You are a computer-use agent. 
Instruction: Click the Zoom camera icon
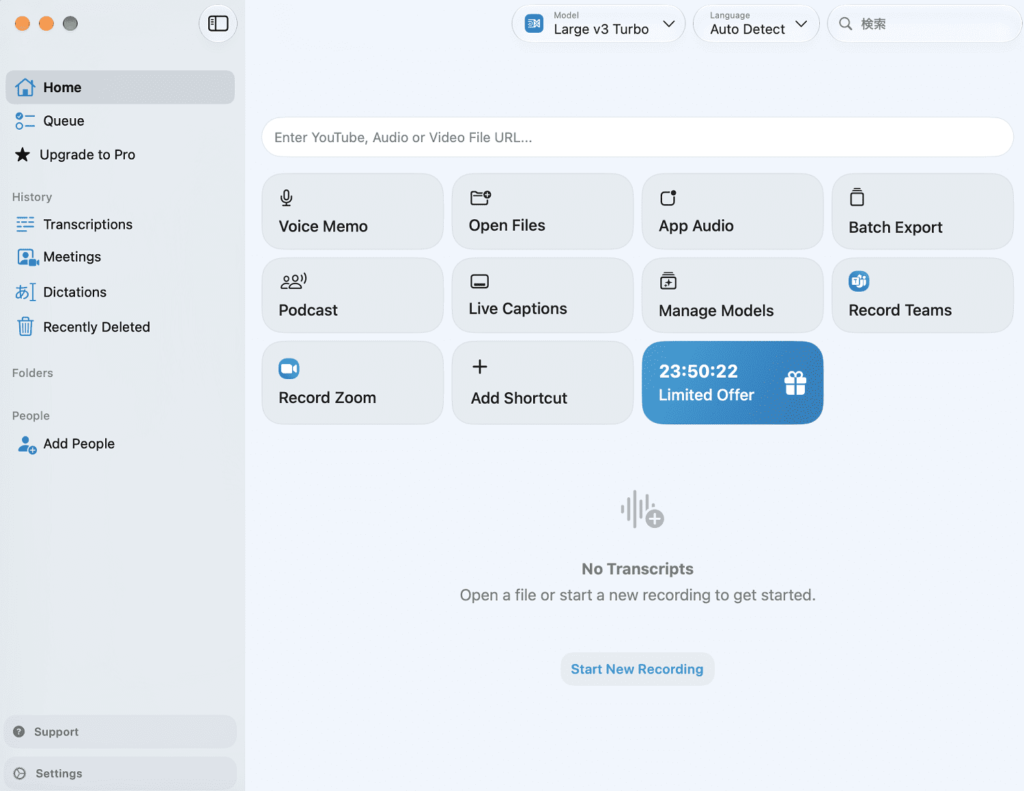point(289,368)
